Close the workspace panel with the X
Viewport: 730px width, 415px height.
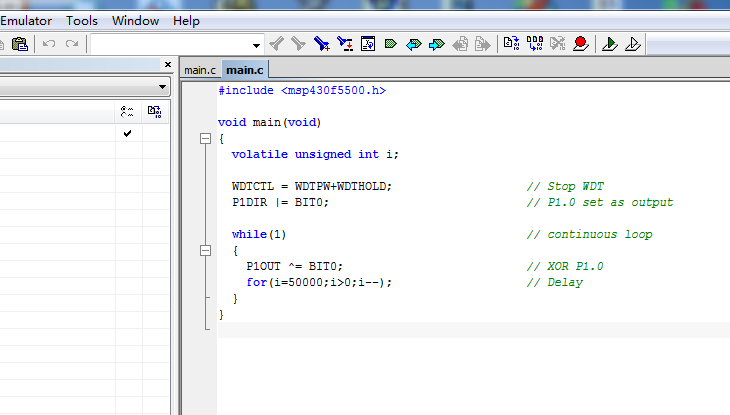click(x=168, y=64)
